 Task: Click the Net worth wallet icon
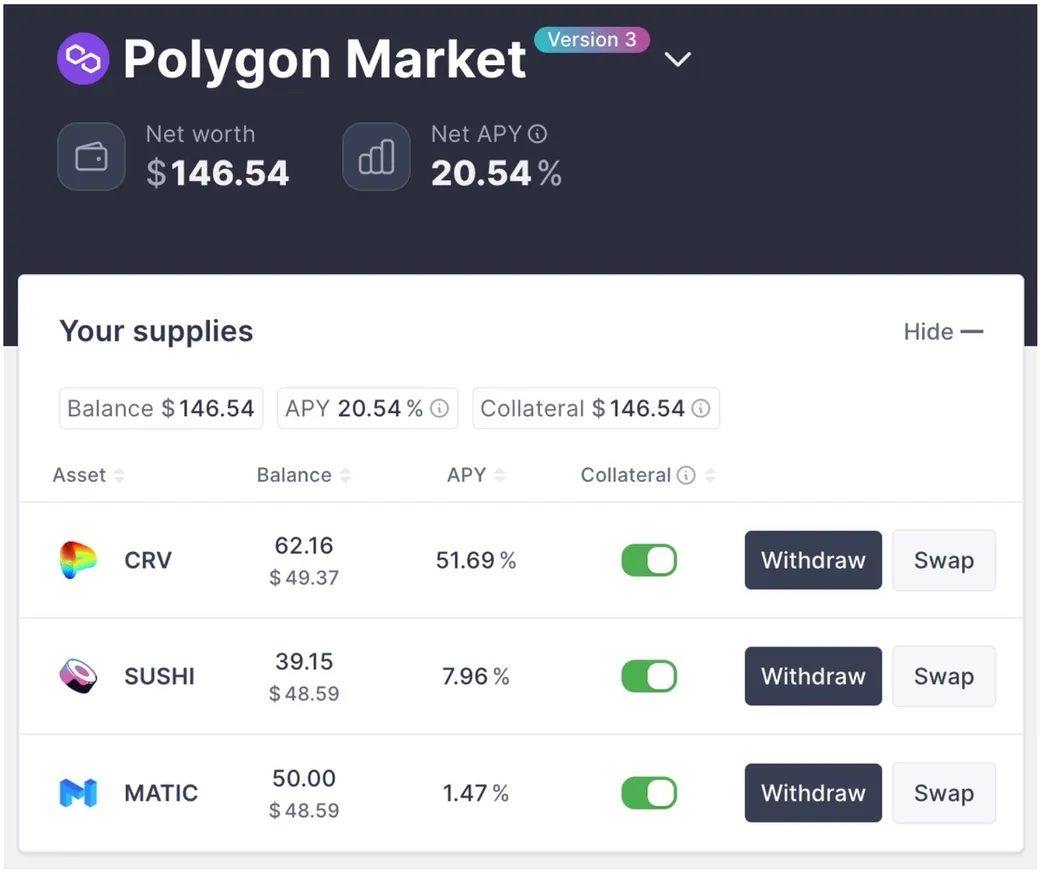pyautogui.click(x=91, y=156)
